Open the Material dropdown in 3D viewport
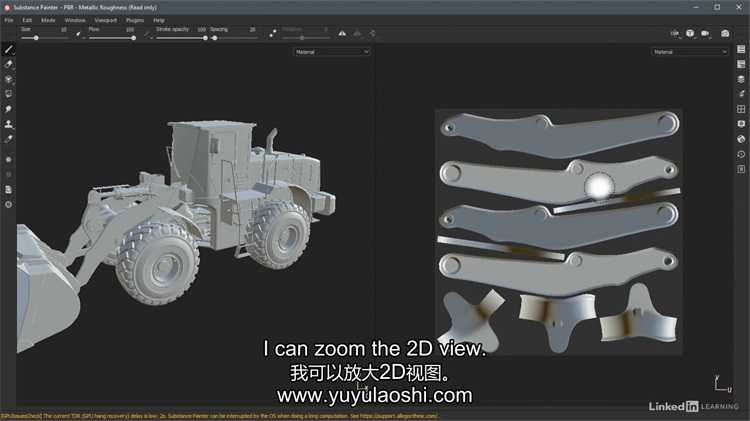This screenshot has height=421, width=750. [331, 52]
